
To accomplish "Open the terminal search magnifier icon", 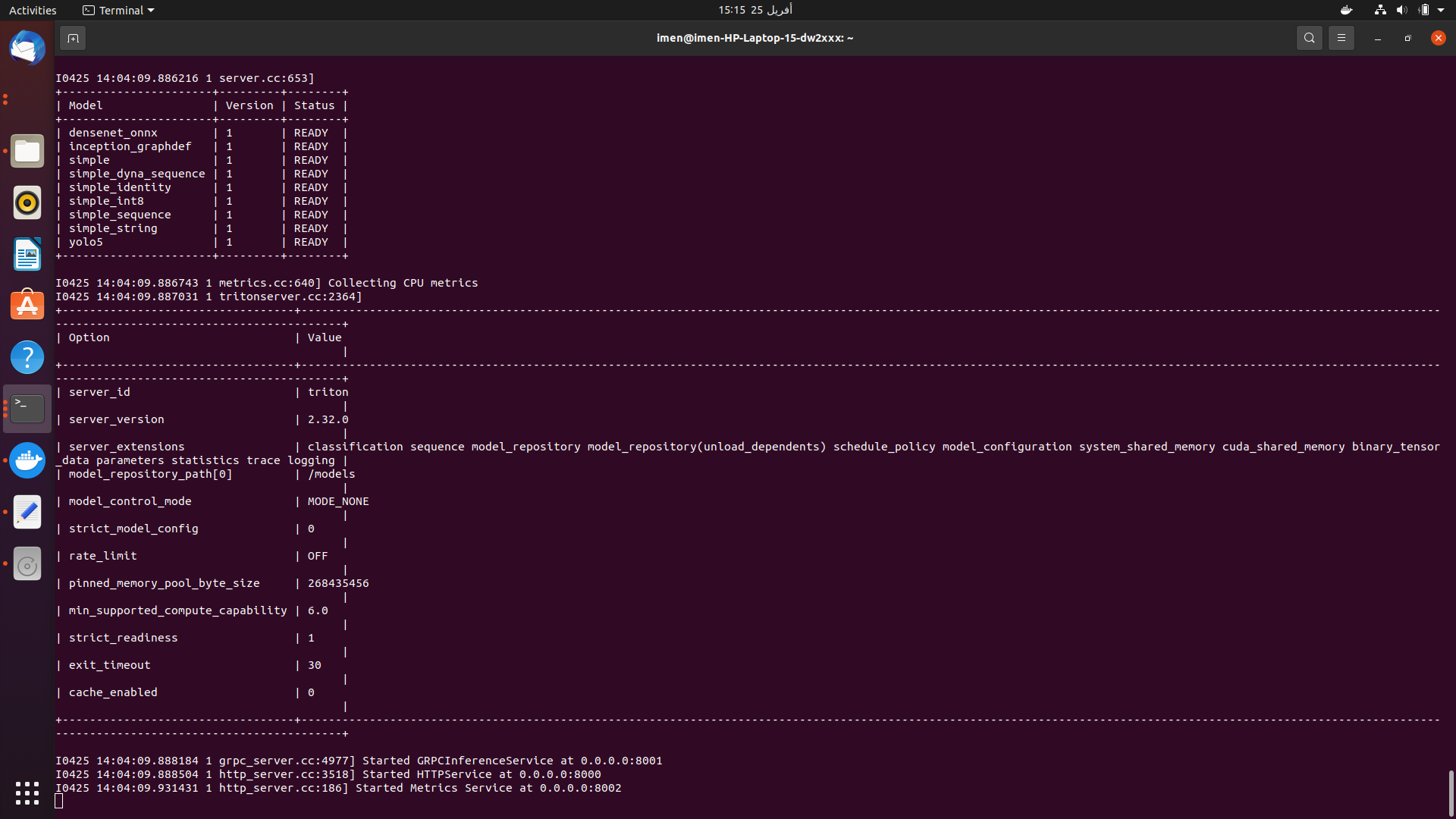I will [x=1310, y=37].
